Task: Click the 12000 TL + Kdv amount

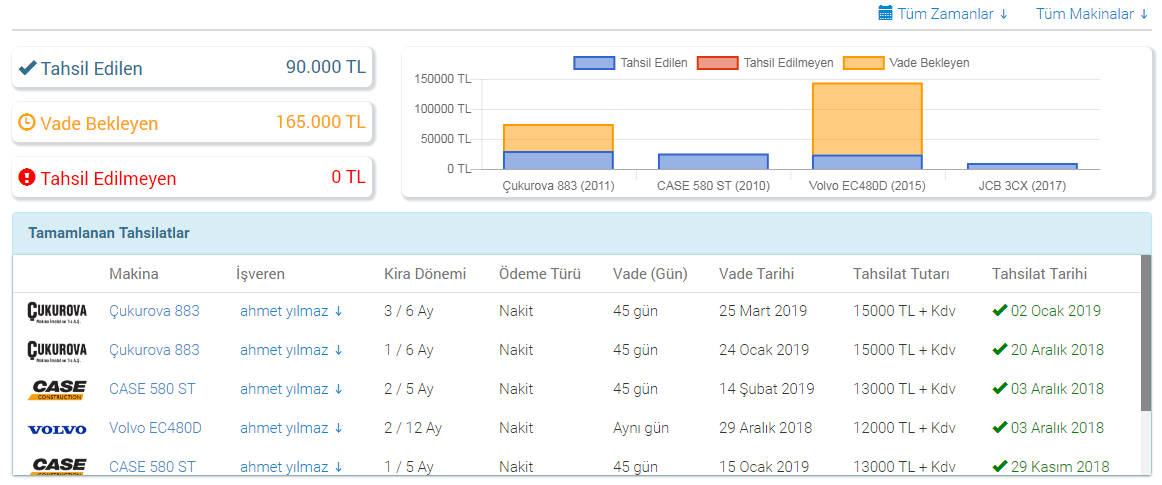Action: (904, 428)
